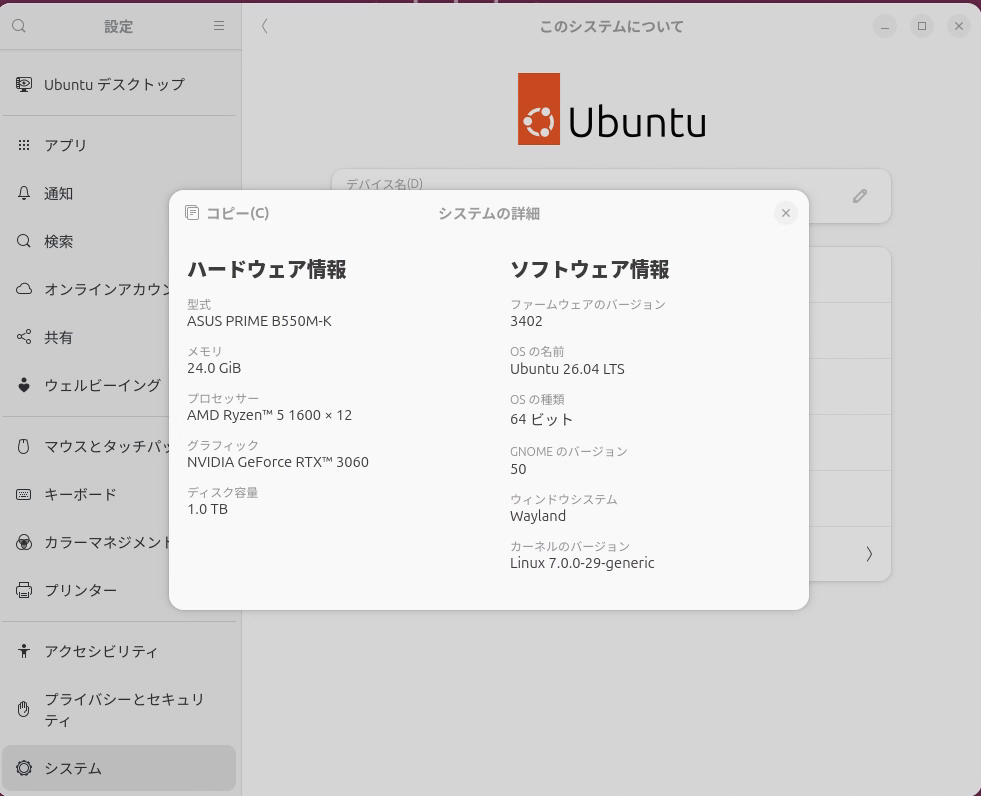The image size is (981, 796).
Task: Click the オンラインアカウント cloud icon
Action: point(24,289)
